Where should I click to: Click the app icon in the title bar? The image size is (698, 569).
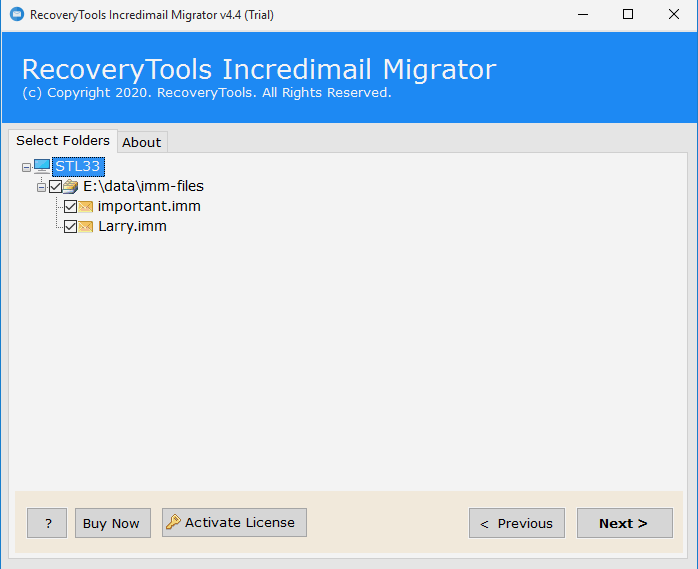pos(16,15)
